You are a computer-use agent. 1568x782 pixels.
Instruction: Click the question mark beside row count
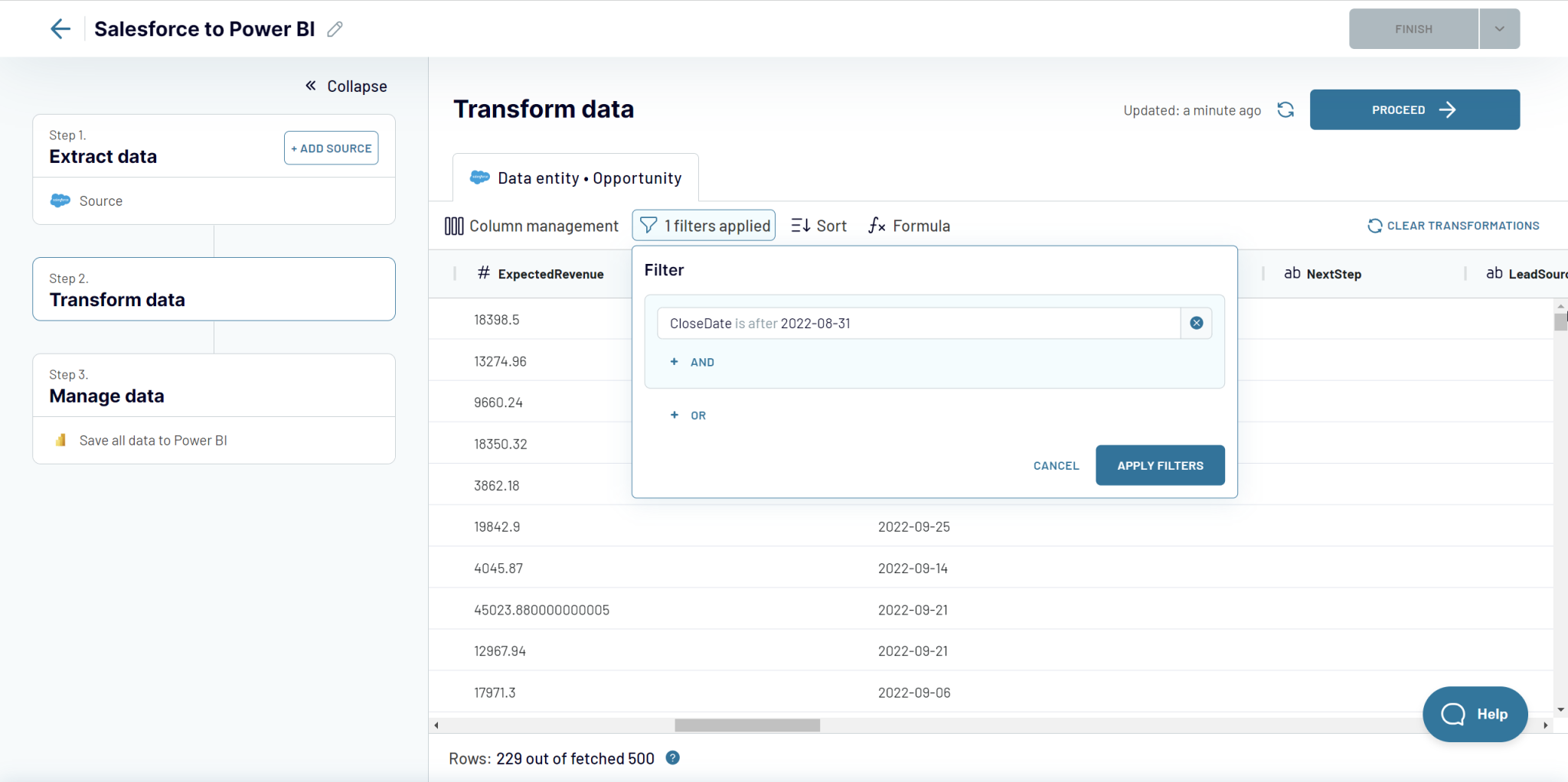672,758
